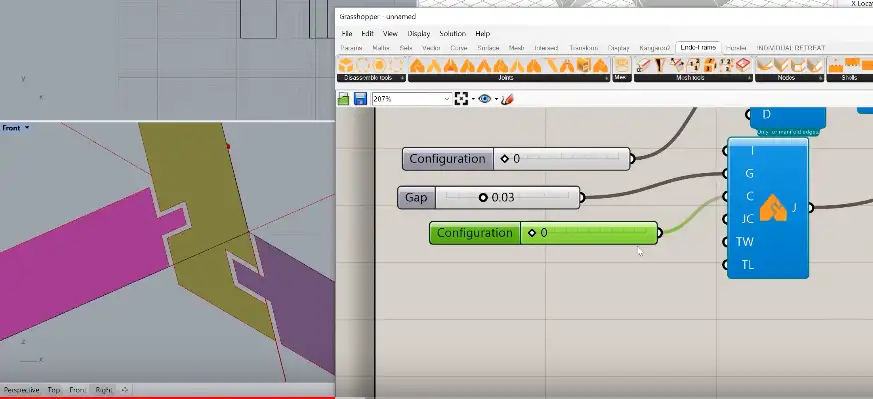Switch to the Transform ribbon tab
The width and height of the screenshot is (873, 399).
click(x=583, y=48)
